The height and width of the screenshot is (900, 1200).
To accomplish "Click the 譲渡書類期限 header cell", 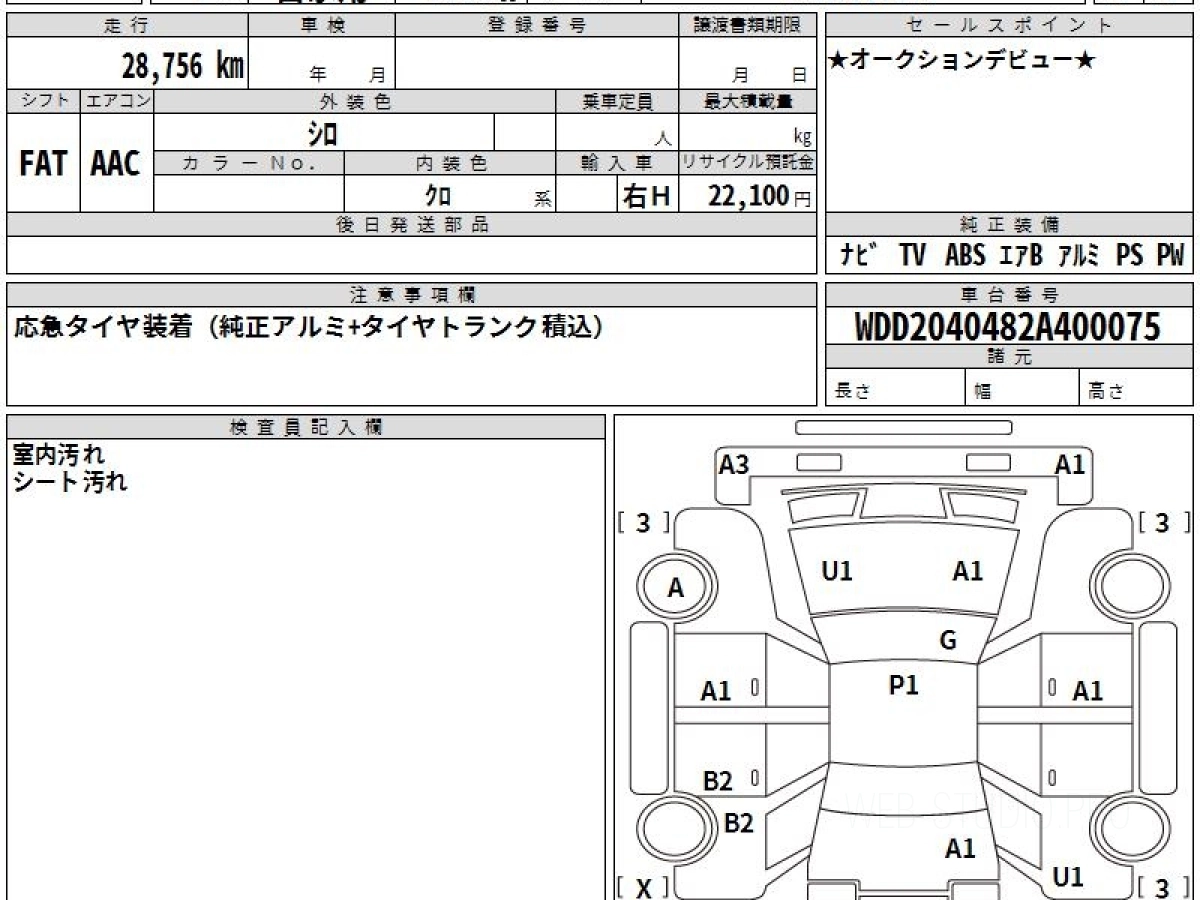I will tap(747, 26).
